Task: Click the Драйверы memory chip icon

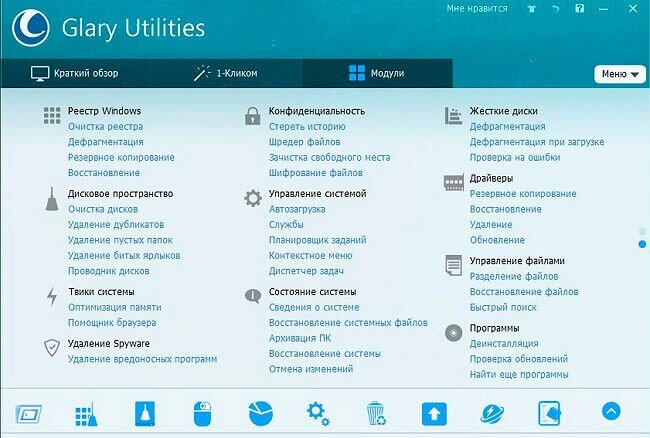Action: pyautogui.click(x=454, y=183)
